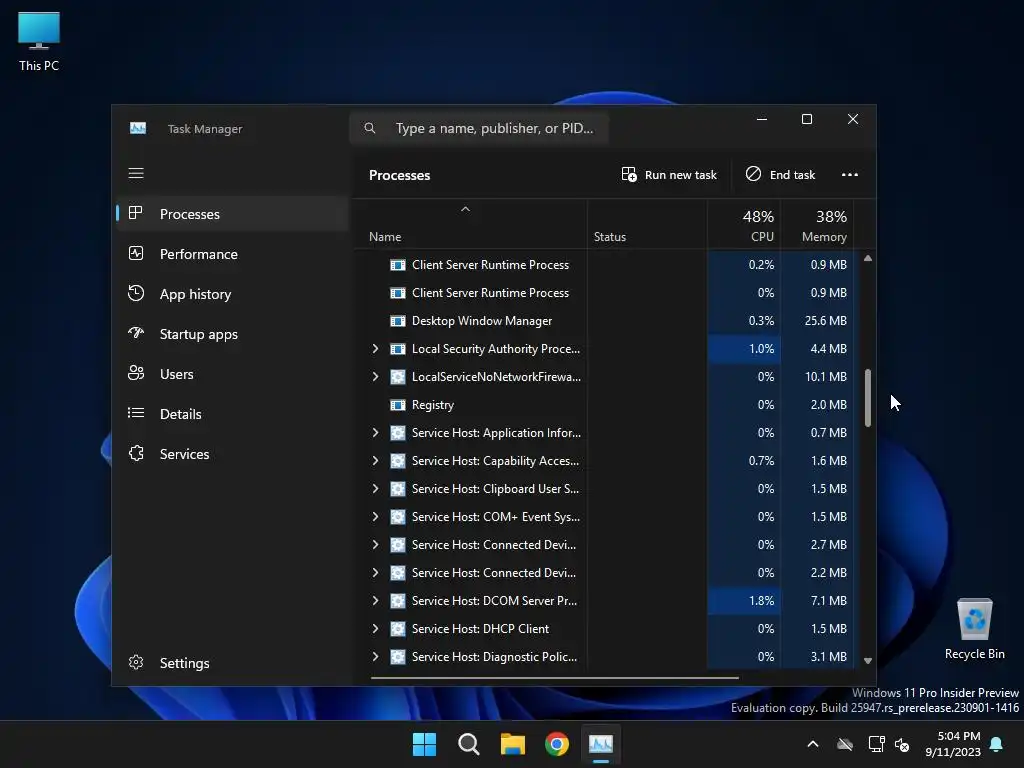
Task: Click Run new task button
Action: pyautogui.click(x=669, y=174)
